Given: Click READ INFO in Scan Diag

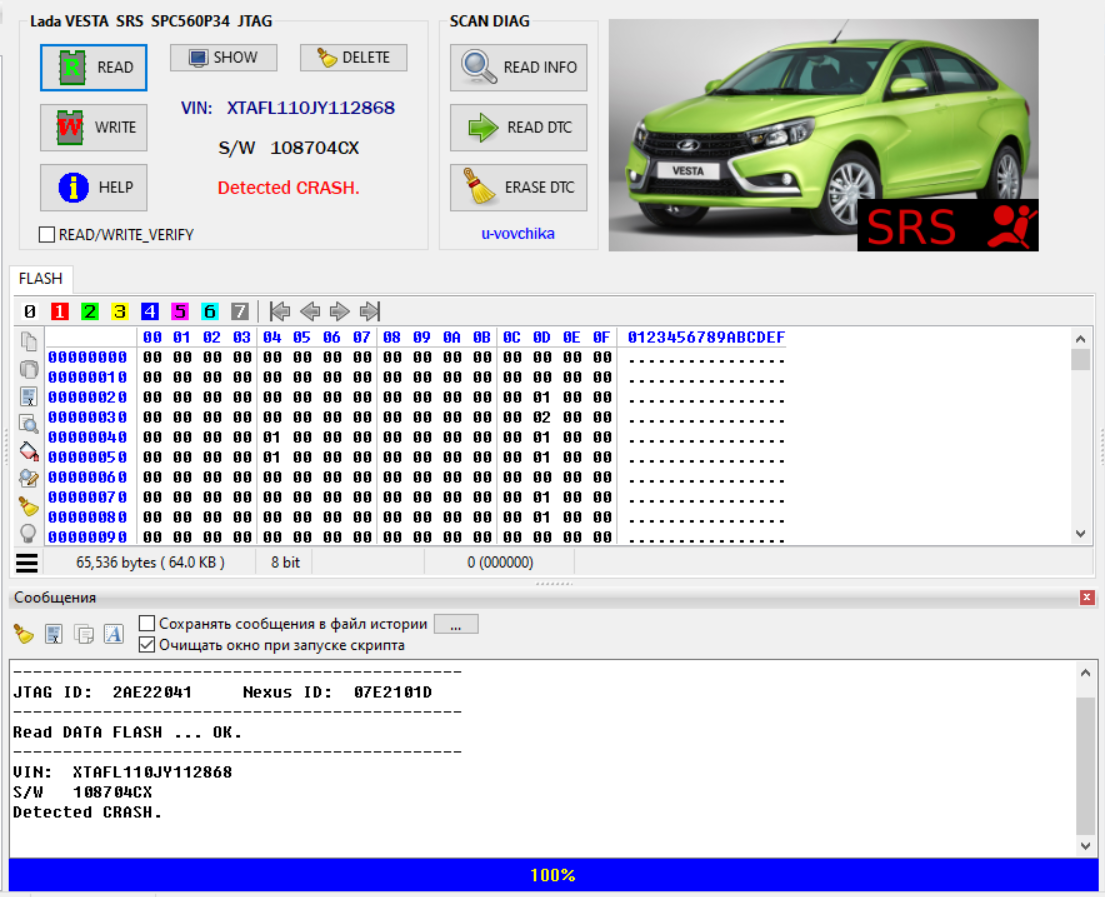Looking at the screenshot, I should pos(519,68).
